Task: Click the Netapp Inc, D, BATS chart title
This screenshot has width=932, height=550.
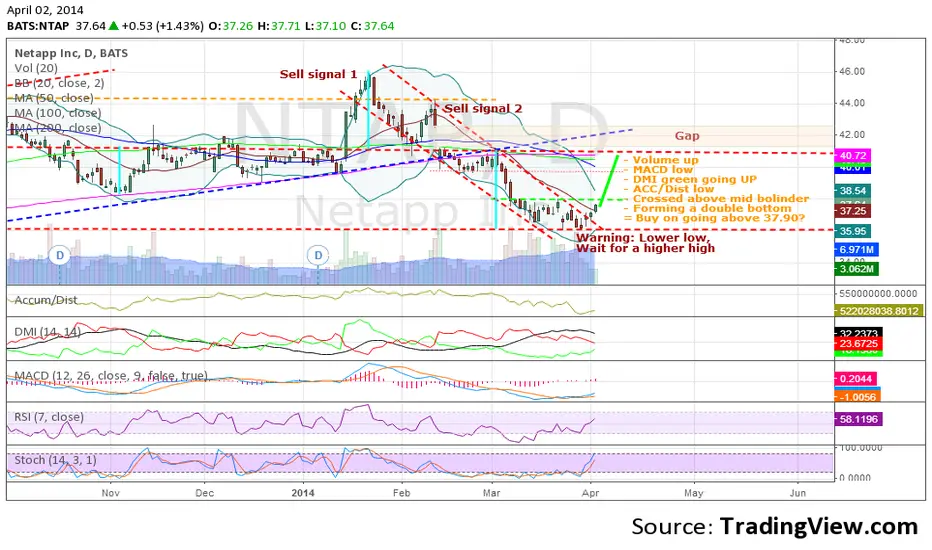Action: (71, 53)
